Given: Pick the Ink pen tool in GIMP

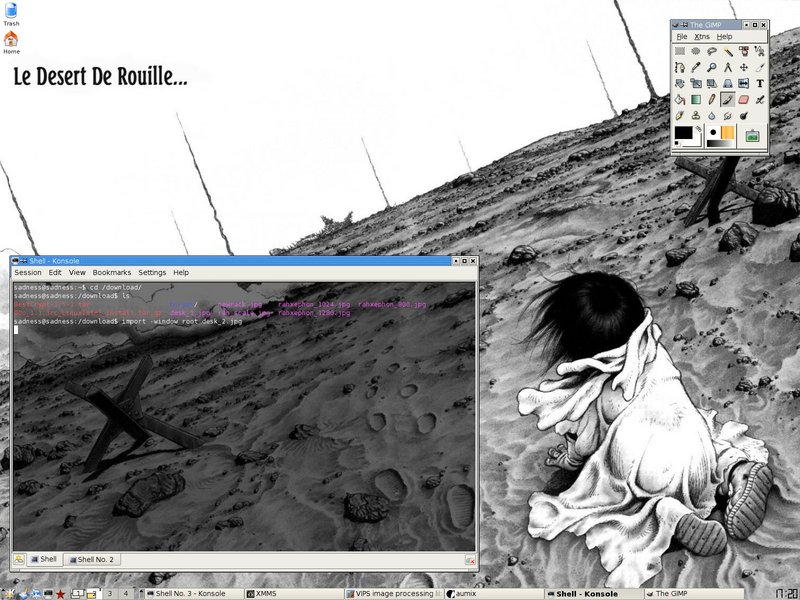Looking at the screenshot, I should tap(680, 116).
